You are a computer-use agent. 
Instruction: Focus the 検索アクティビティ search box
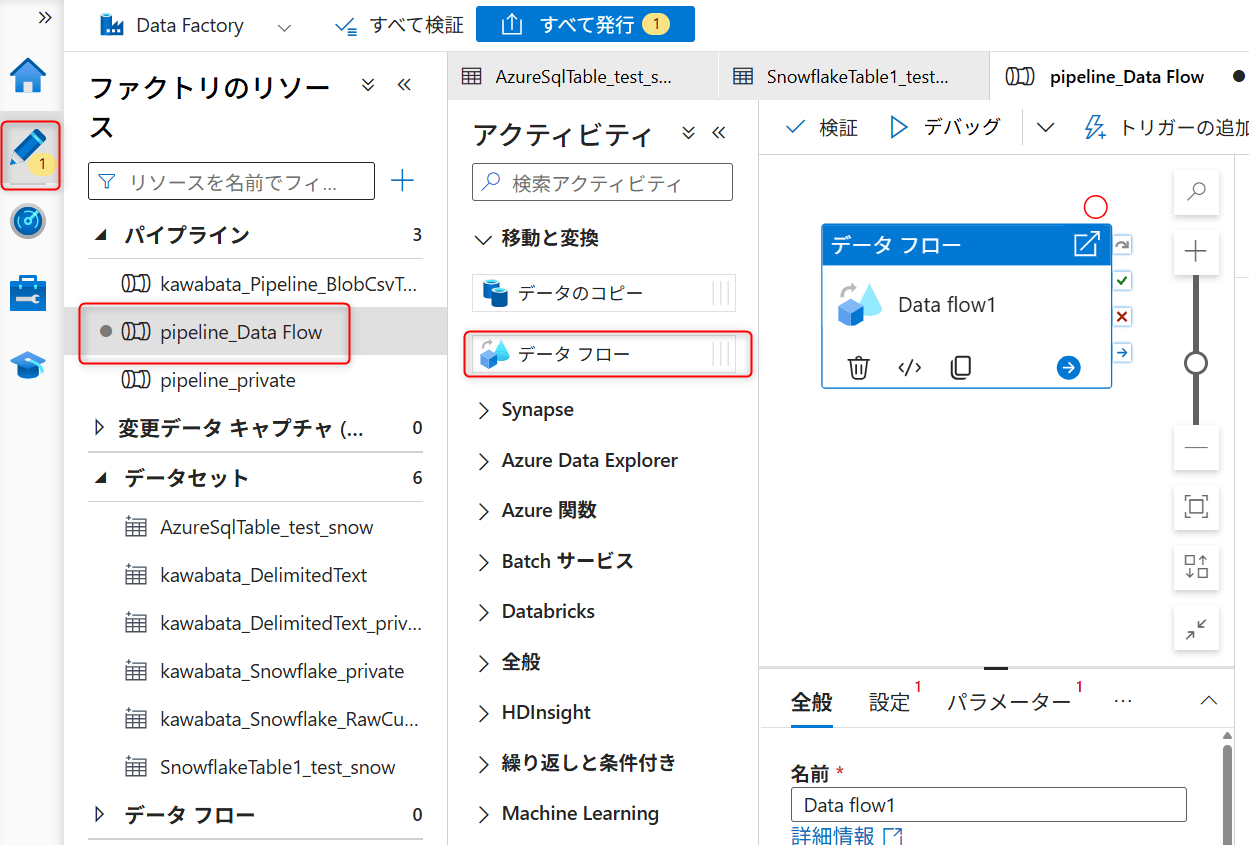(x=602, y=182)
